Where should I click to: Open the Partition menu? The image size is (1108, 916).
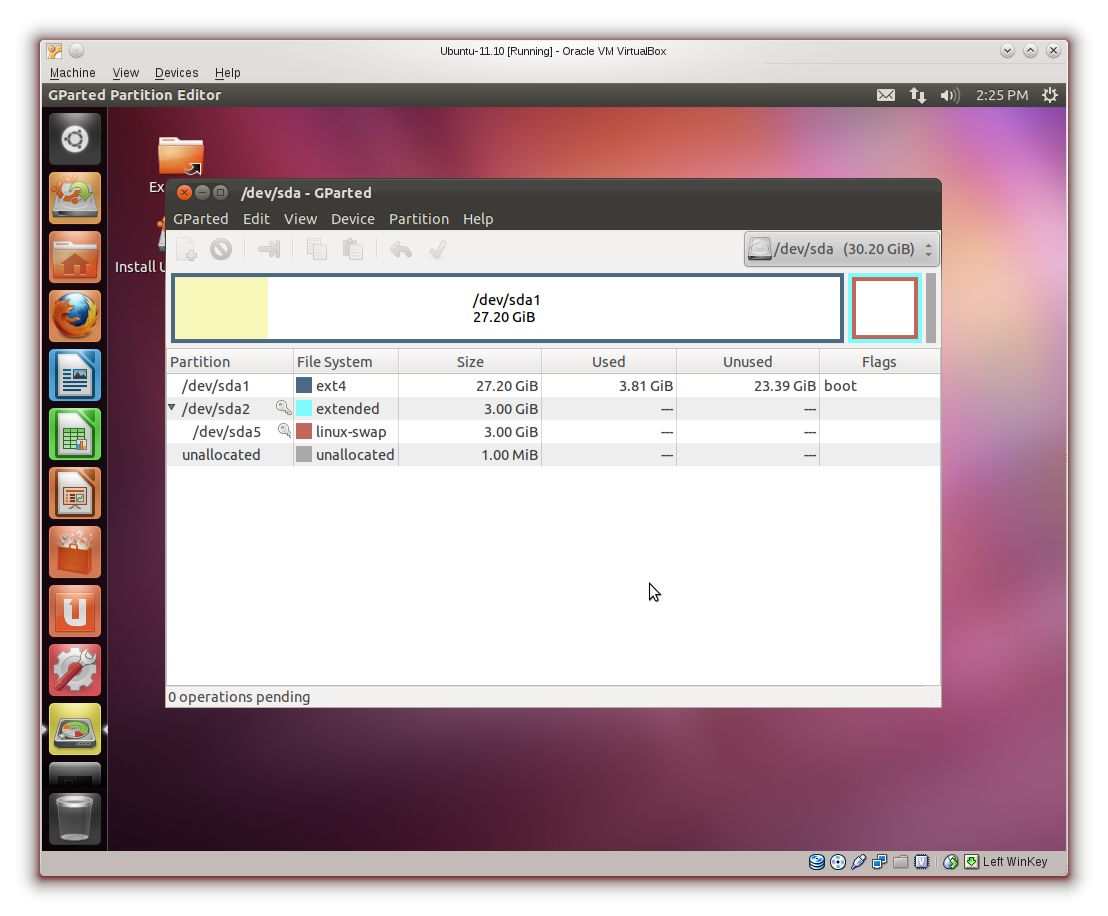[419, 219]
